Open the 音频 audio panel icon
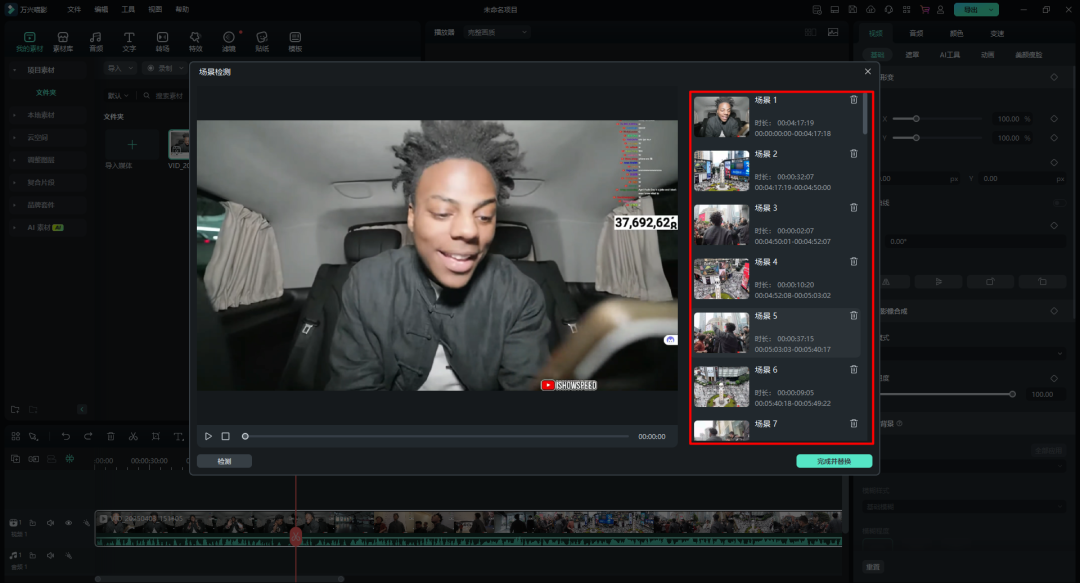Image resolution: width=1080 pixels, height=583 pixels. (96, 41)
